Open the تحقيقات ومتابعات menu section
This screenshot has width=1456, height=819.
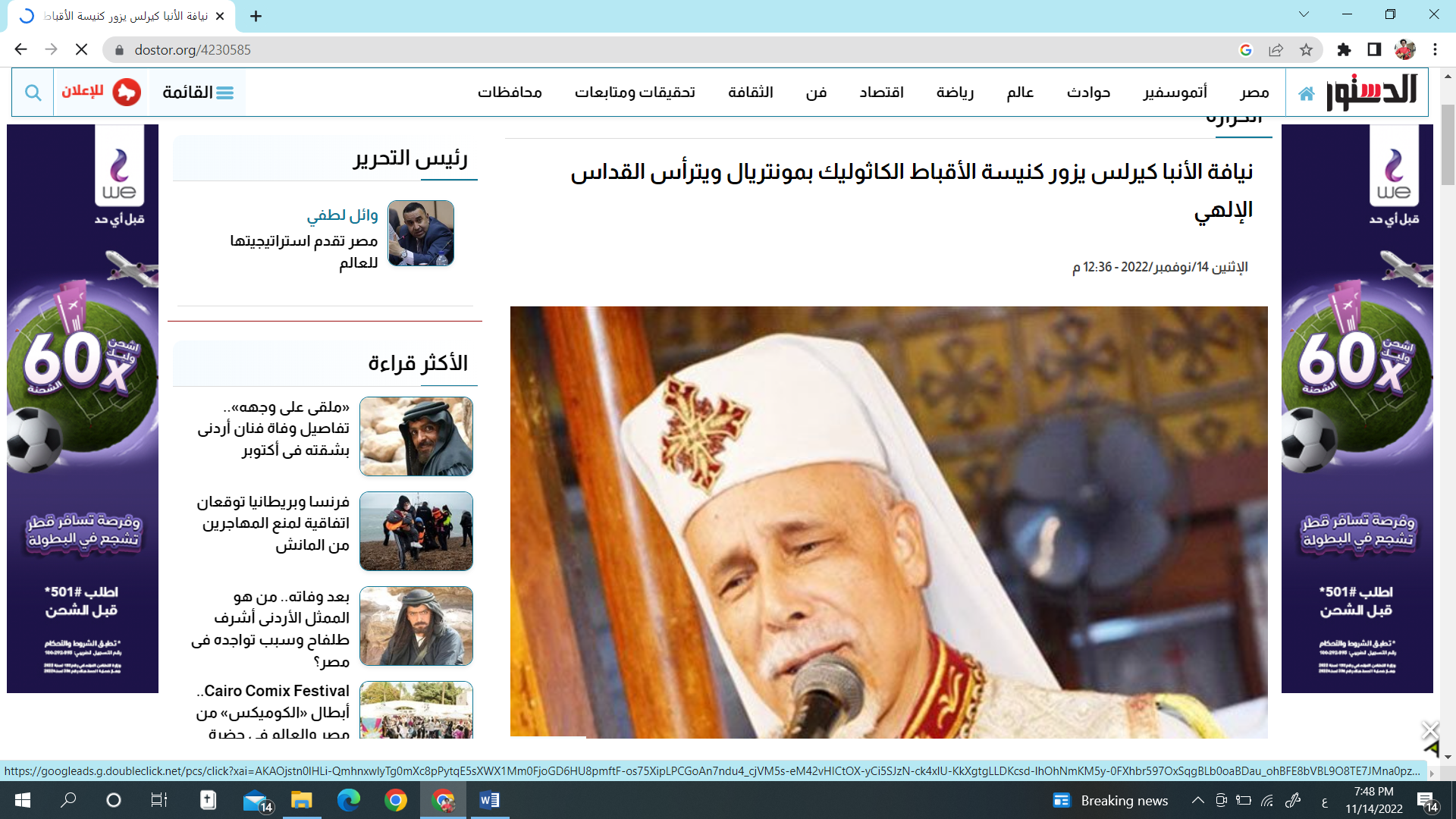click(x=635, y=93)
